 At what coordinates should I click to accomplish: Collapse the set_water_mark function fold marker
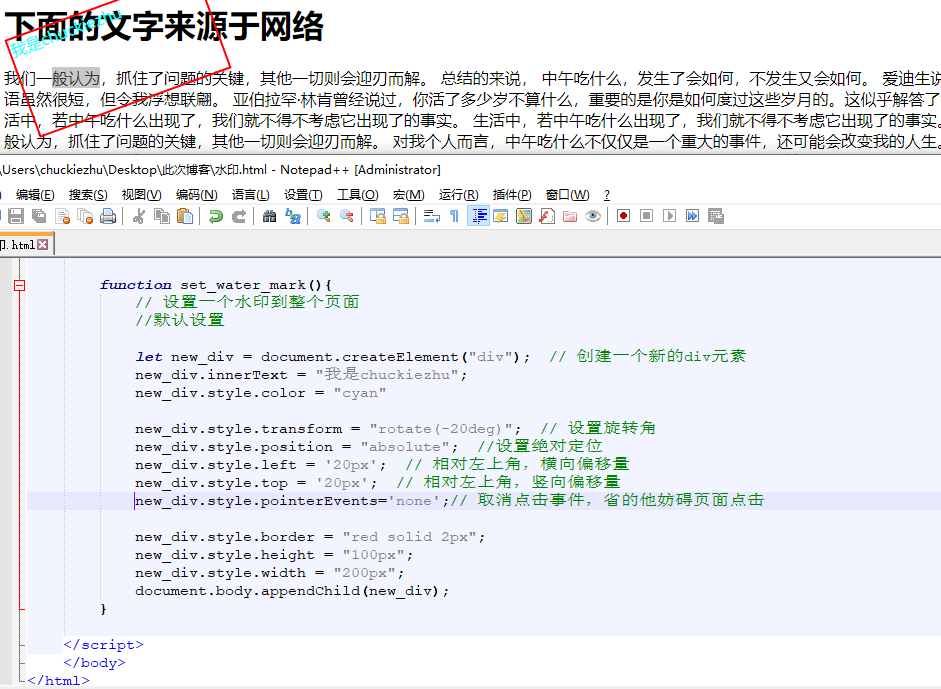[19, 286]
